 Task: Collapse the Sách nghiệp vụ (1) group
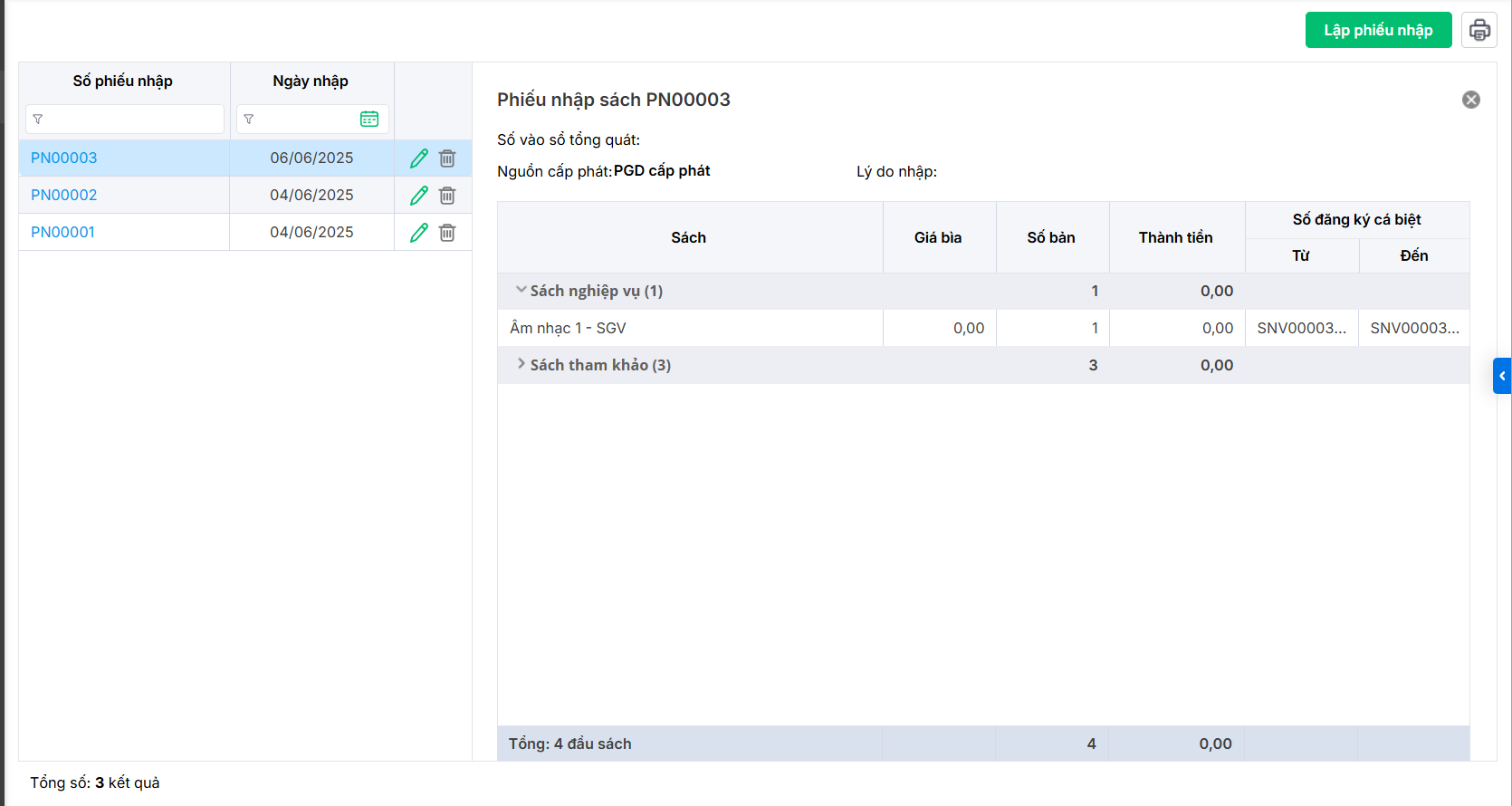(521, 290)
